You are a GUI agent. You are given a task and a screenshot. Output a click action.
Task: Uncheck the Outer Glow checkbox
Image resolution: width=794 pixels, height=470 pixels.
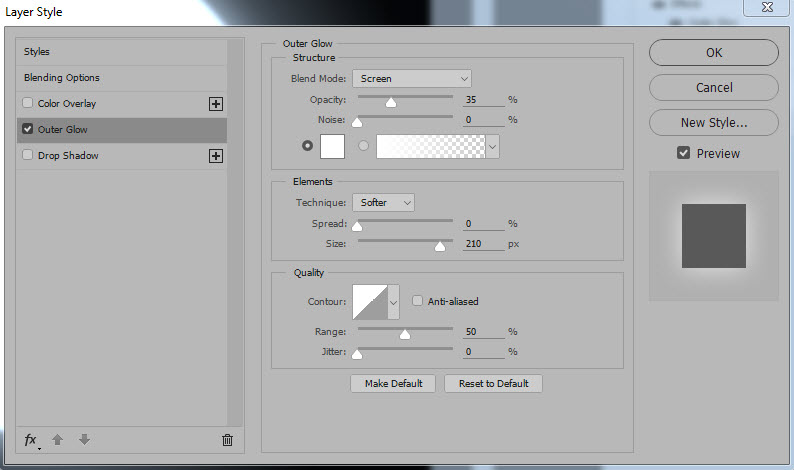click(27, 129)
